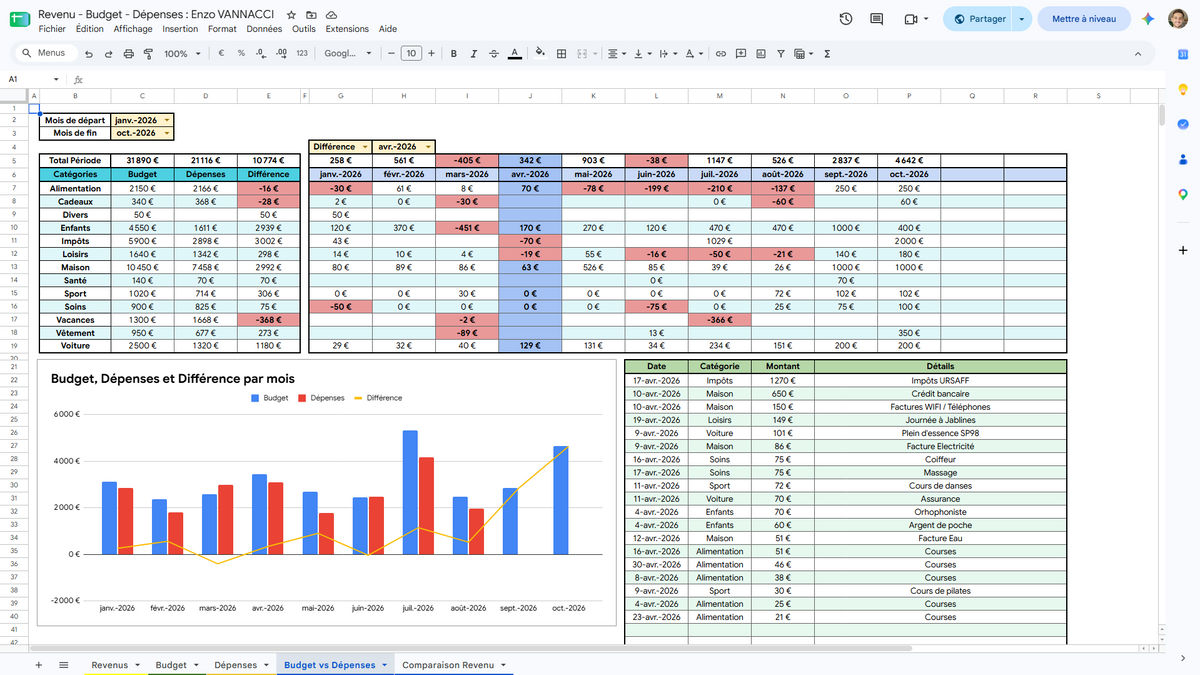Viewport: 1200px width, 675px height.
Task: Open Google Keep side panel
Action: pyautogui.click(x=1183, y=90)
